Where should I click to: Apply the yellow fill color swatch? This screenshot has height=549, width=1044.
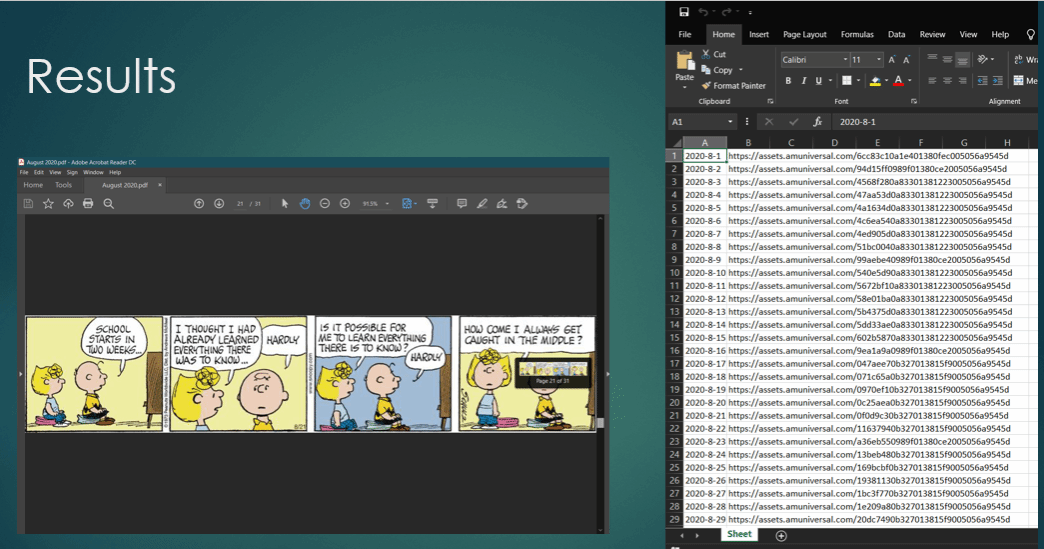click(x=876, y=81)
